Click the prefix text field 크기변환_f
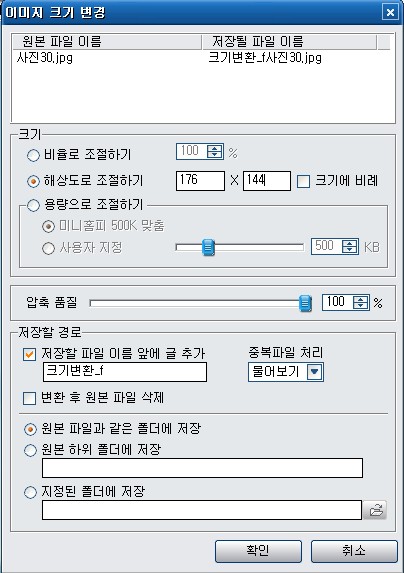The width and height of the screenshot is (404, 573). pyautogui.click(x=125, y=372)
